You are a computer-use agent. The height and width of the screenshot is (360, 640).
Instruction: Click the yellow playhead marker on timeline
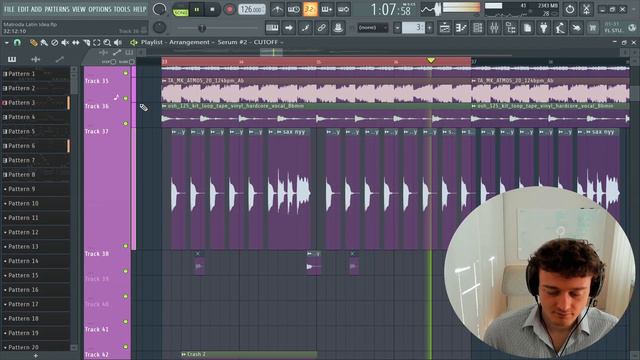click(x=431, y=60)
